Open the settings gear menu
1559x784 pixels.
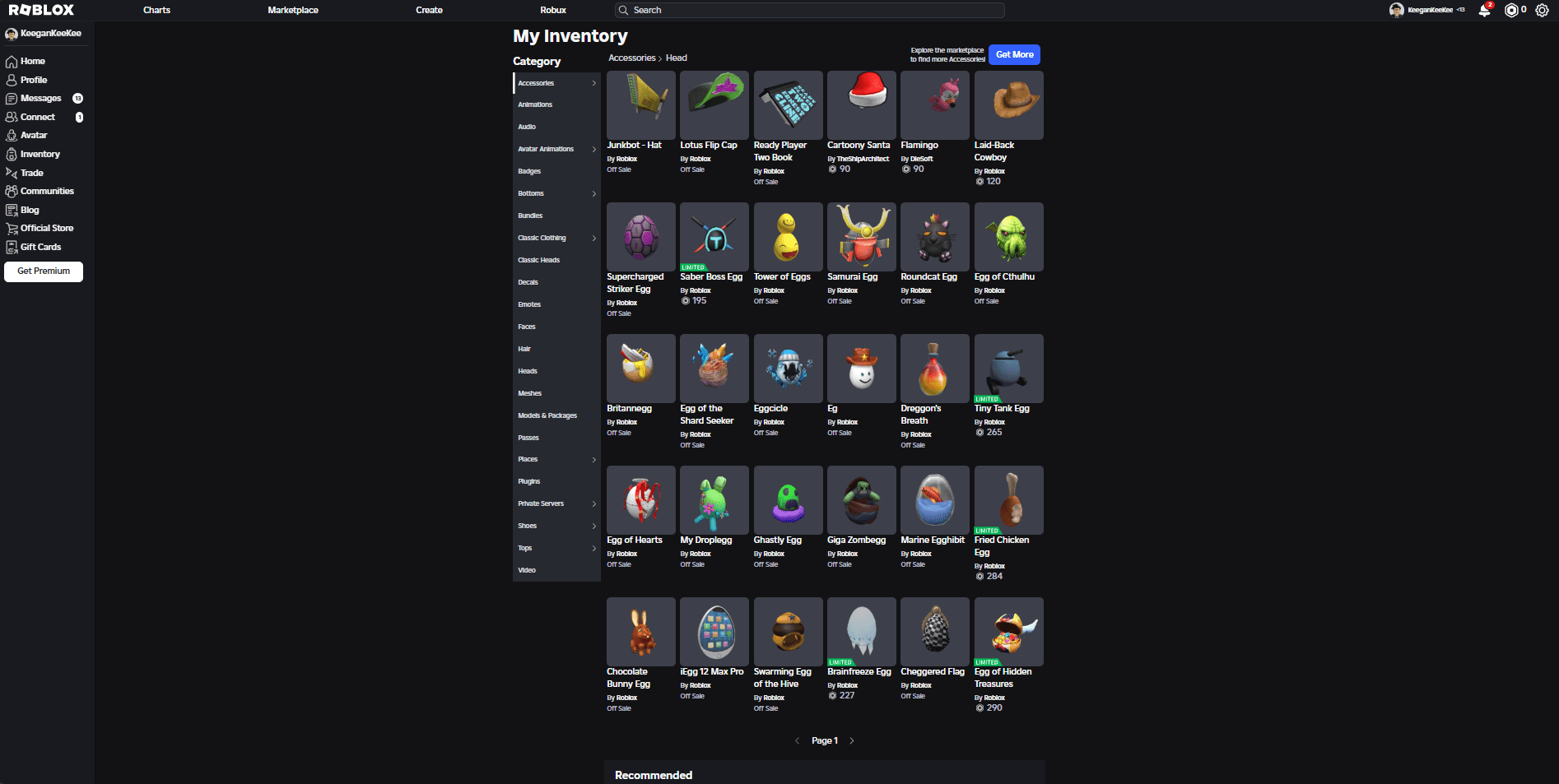pyautogui.click(x=1543, y=10)
